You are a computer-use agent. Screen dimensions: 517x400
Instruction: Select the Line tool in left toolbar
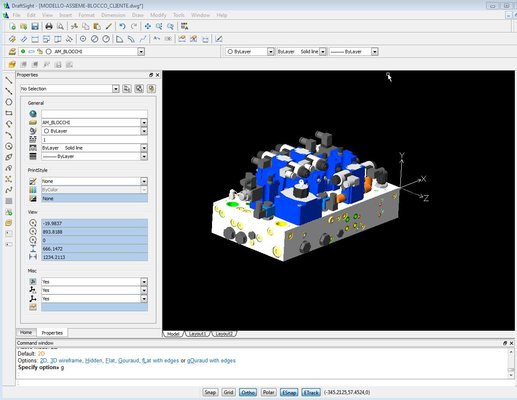(9, 80)
